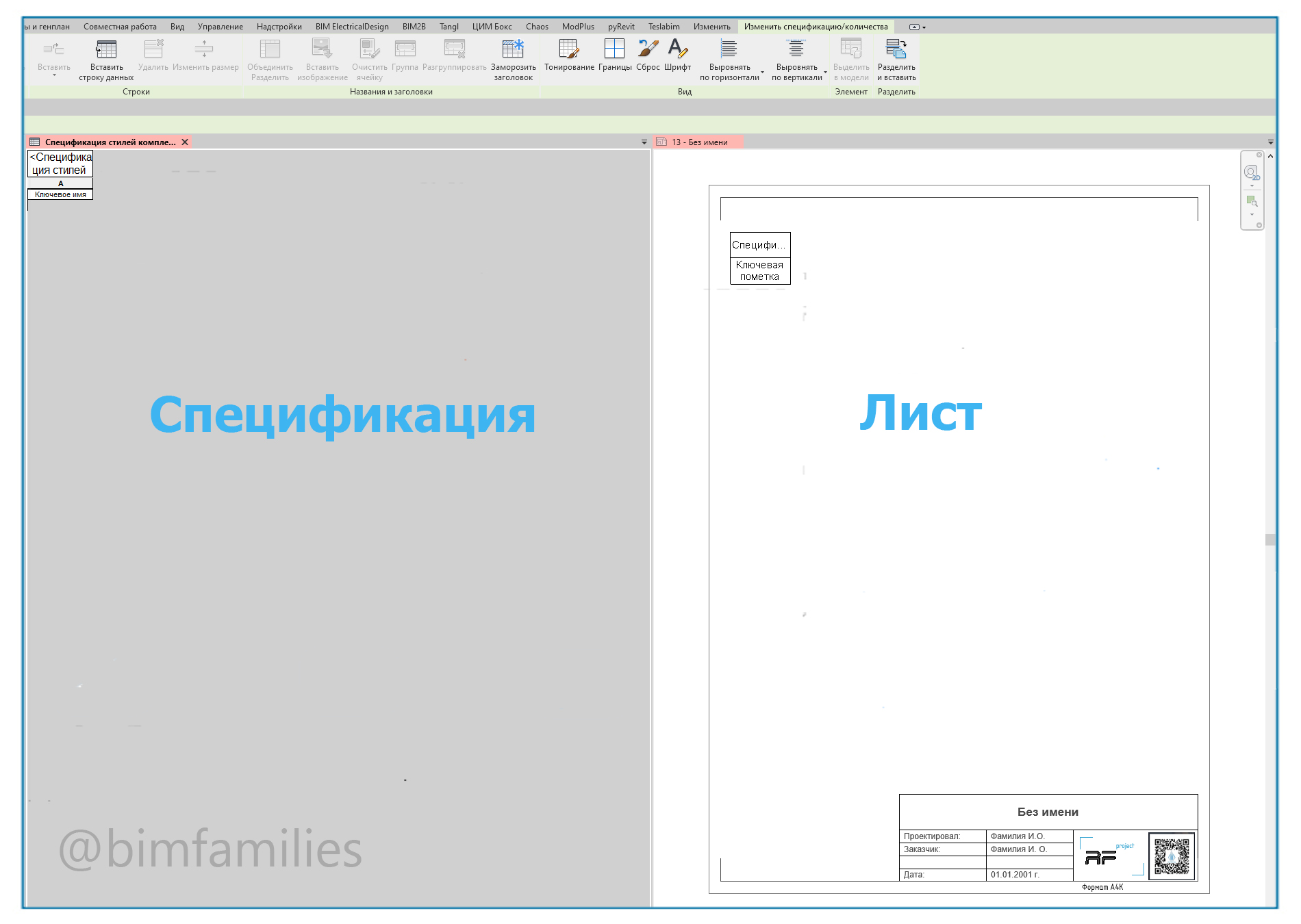Click the zoom region icon in navigation bar
The height and width of the screenshot is (924, 1301).
click(x=1252, y=202)
